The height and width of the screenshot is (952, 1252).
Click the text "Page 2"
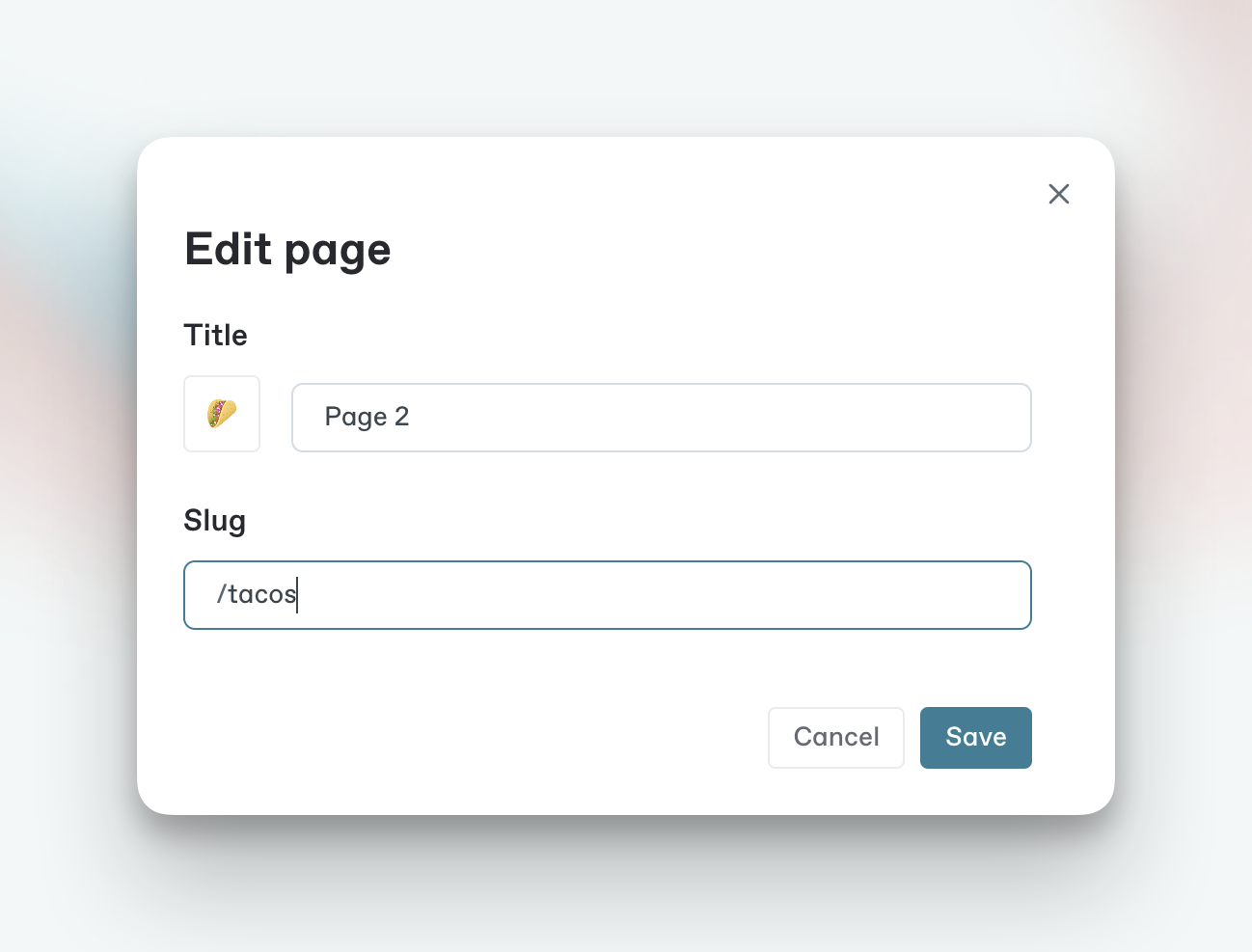[x=367, y=417]
